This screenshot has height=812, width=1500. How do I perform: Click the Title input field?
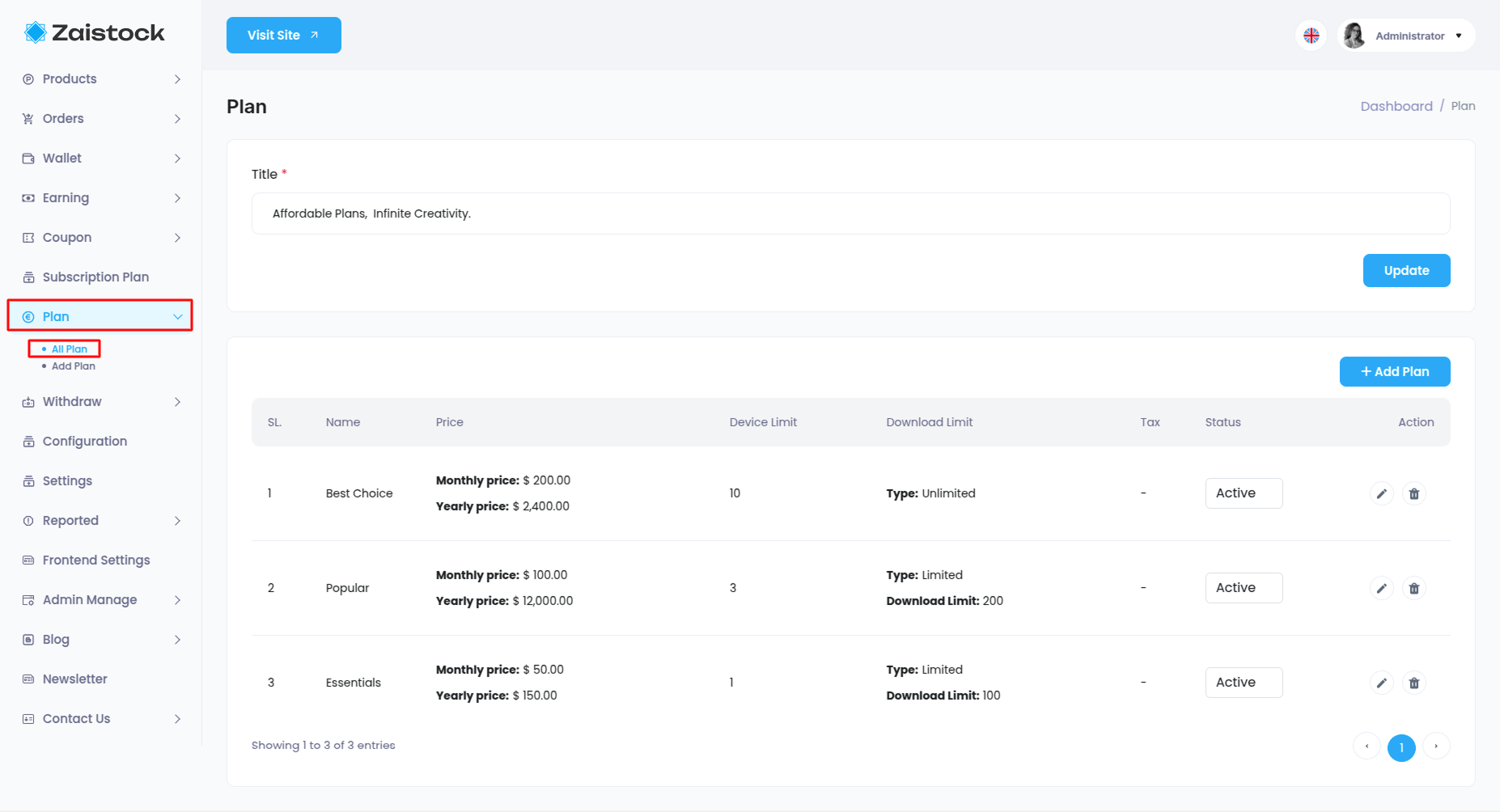pyautogui.click(x=850, y=214)
